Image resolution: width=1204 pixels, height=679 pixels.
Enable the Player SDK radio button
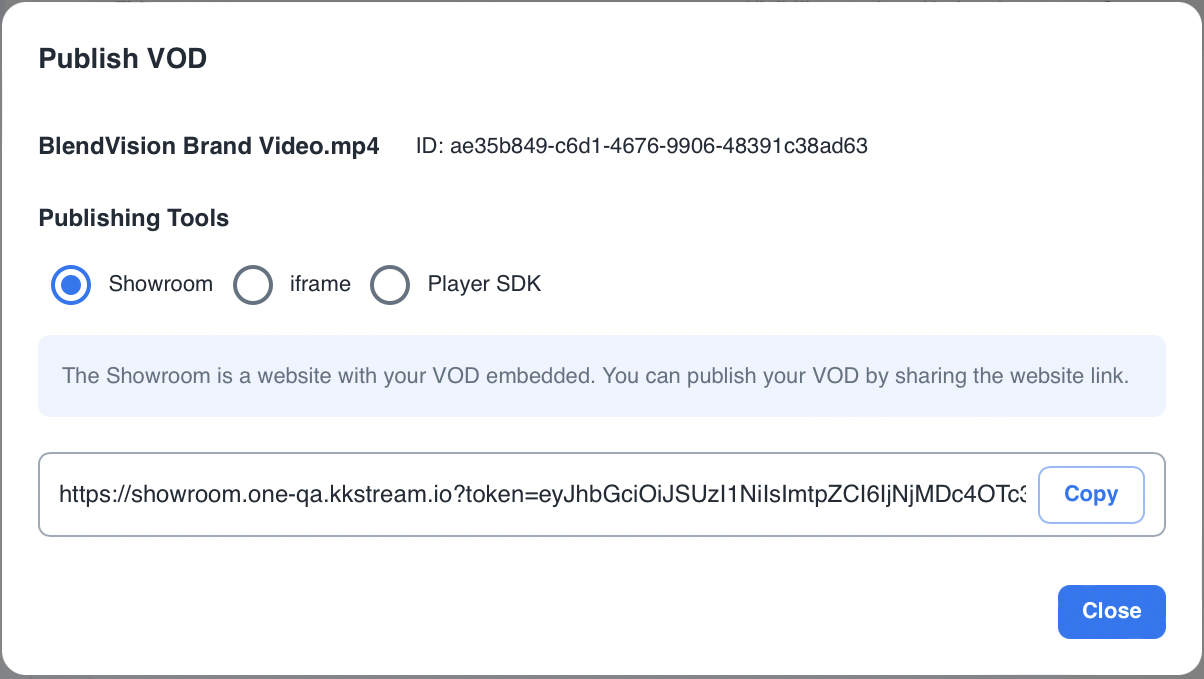(x=390, y=285)
